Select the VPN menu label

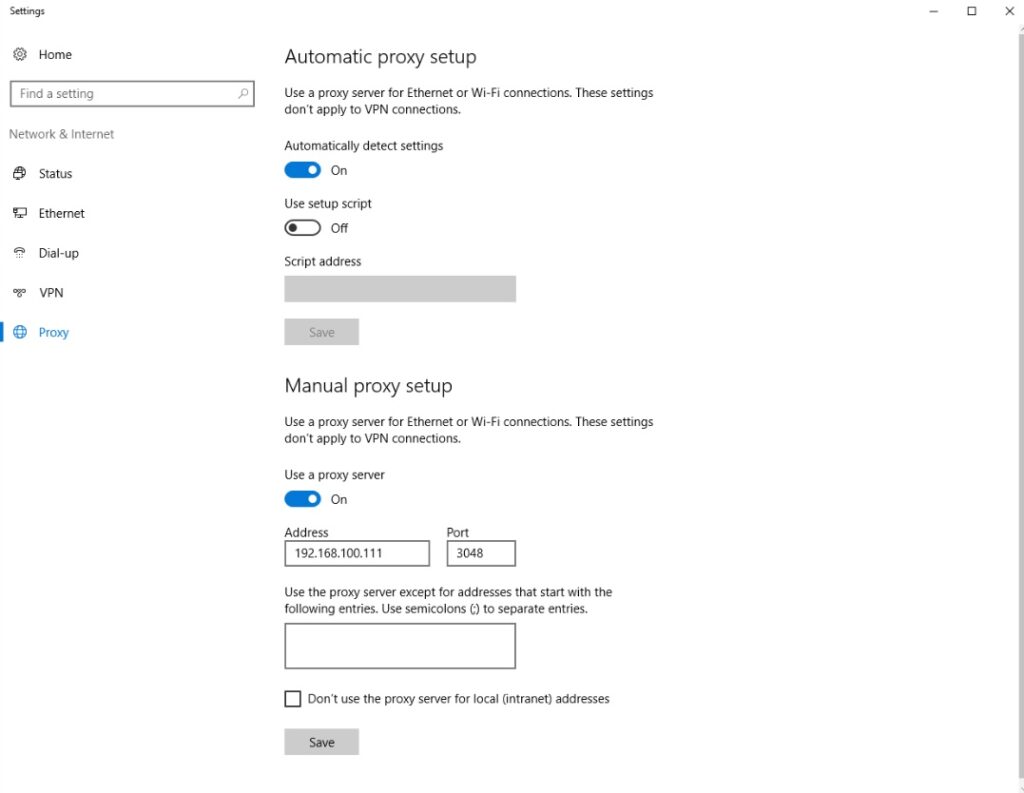[51, 293]
